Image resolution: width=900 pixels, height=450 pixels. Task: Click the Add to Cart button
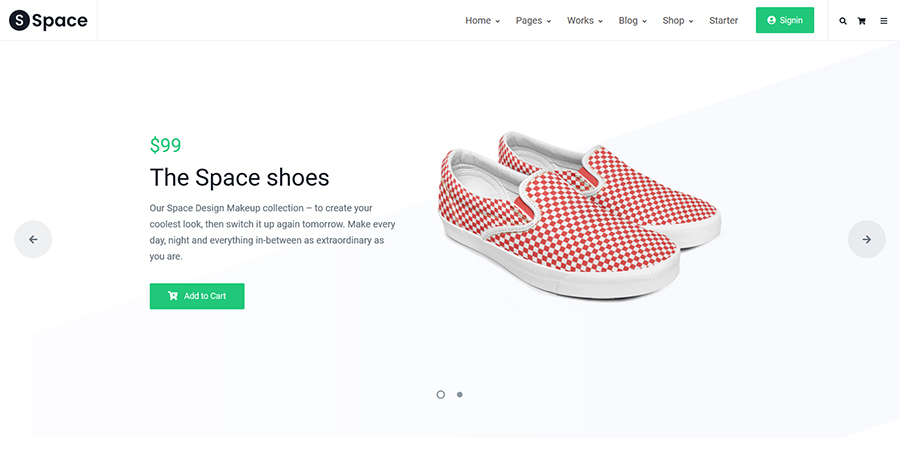coord(197,296)
